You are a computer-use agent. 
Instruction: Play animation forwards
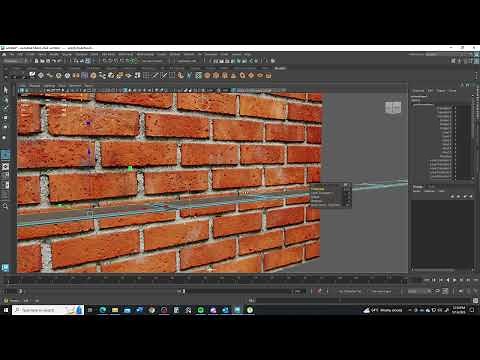coord(455,280)
